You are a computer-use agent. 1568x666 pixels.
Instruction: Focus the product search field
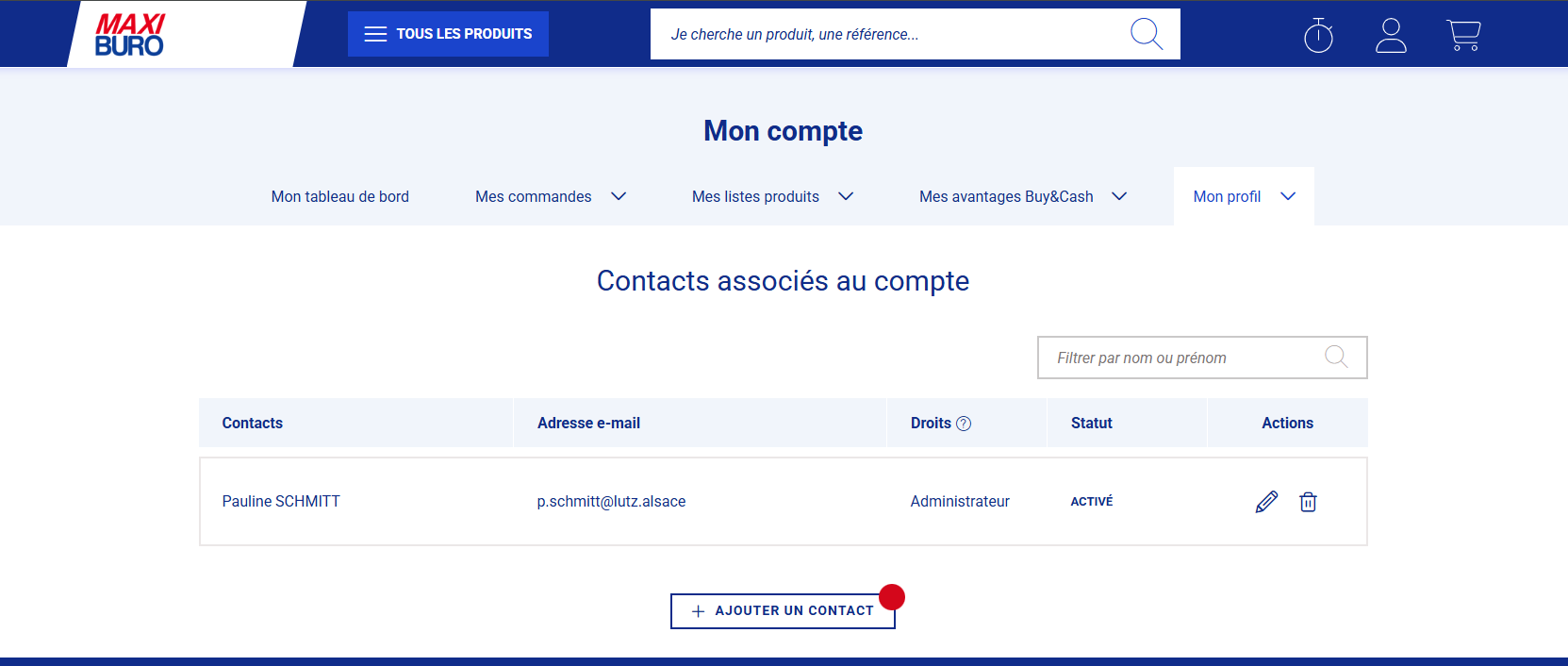tap(886, 35)
